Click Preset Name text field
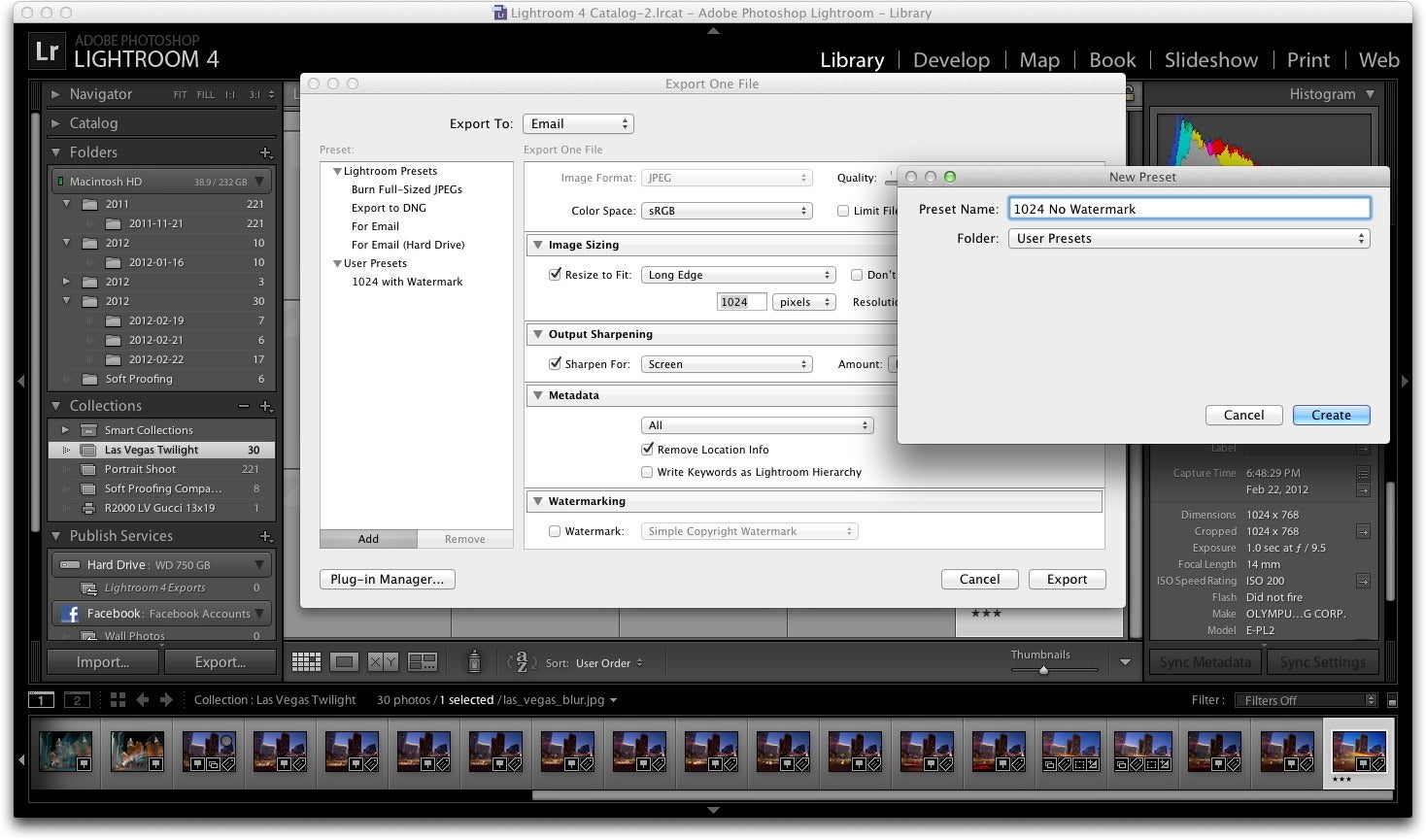The width and height of the screenshot is (1426, 840). 1189,209
